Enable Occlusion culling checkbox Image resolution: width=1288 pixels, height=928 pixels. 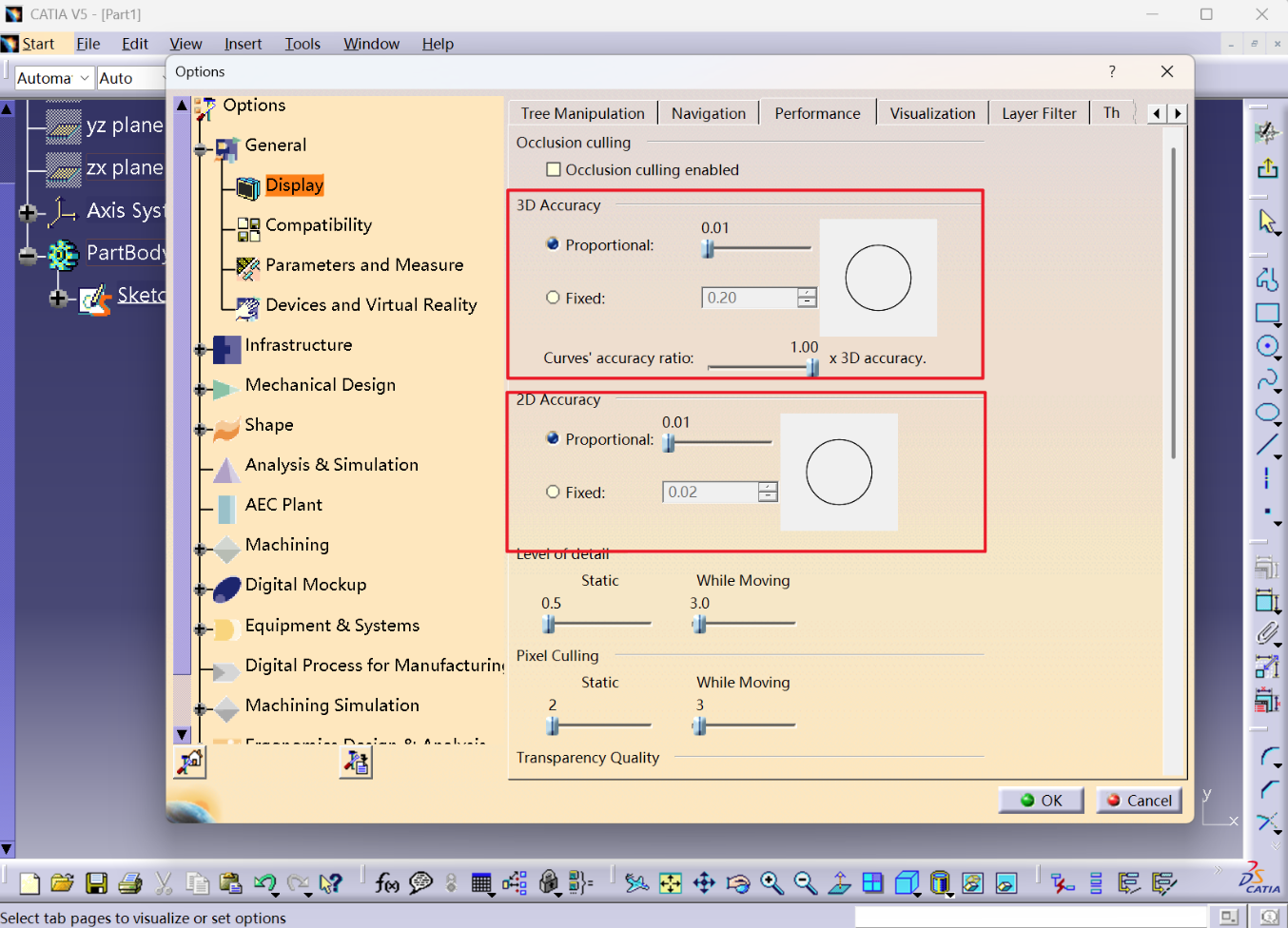pos(554,169)
